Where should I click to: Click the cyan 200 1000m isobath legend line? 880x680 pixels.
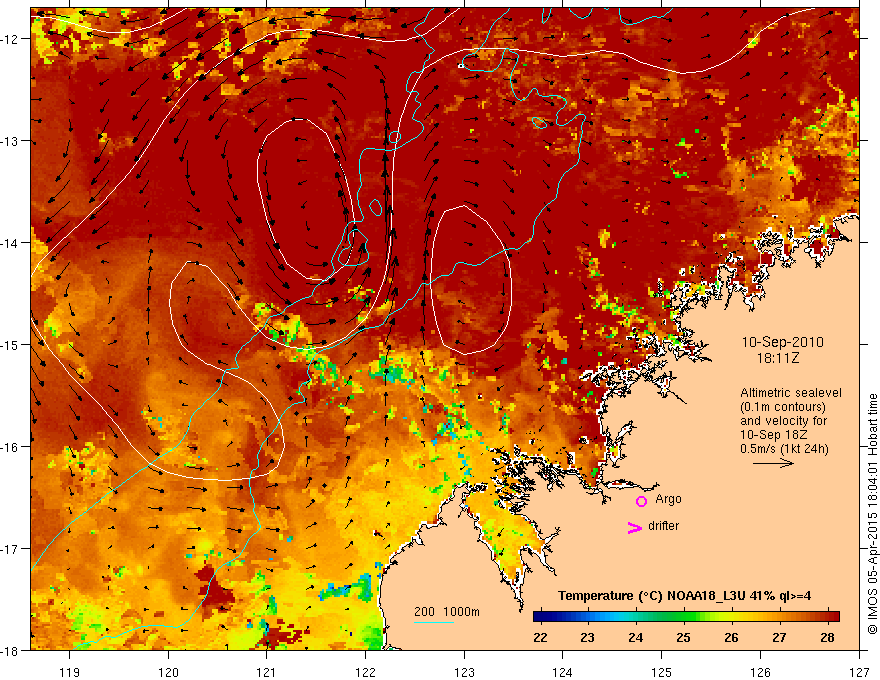(434, 622)
